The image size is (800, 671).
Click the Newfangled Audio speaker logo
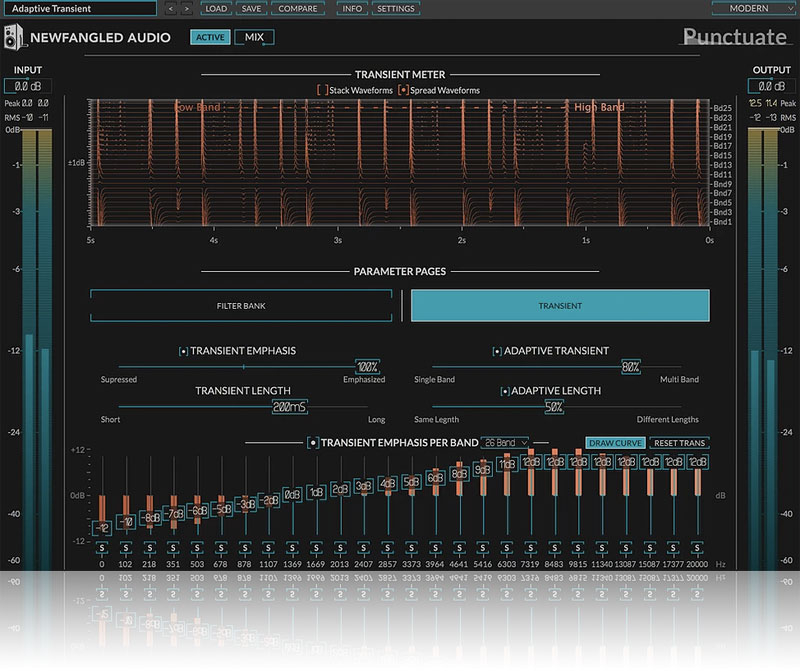pos(15,38)
